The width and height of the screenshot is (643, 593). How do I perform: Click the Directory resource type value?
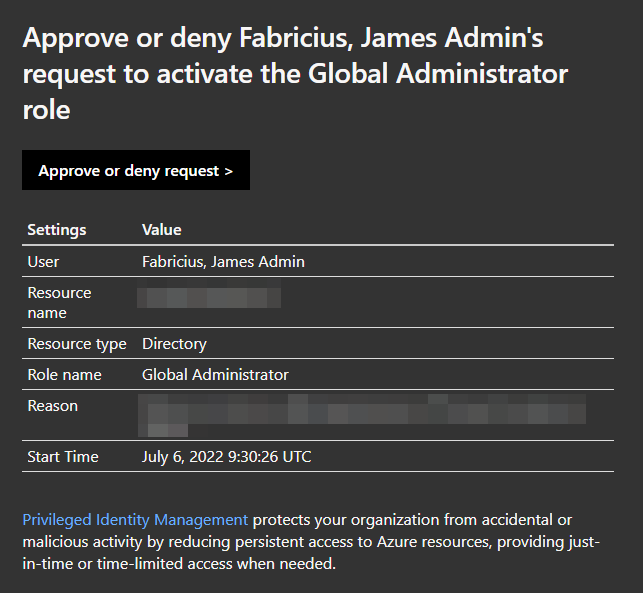tap(174, 344)
